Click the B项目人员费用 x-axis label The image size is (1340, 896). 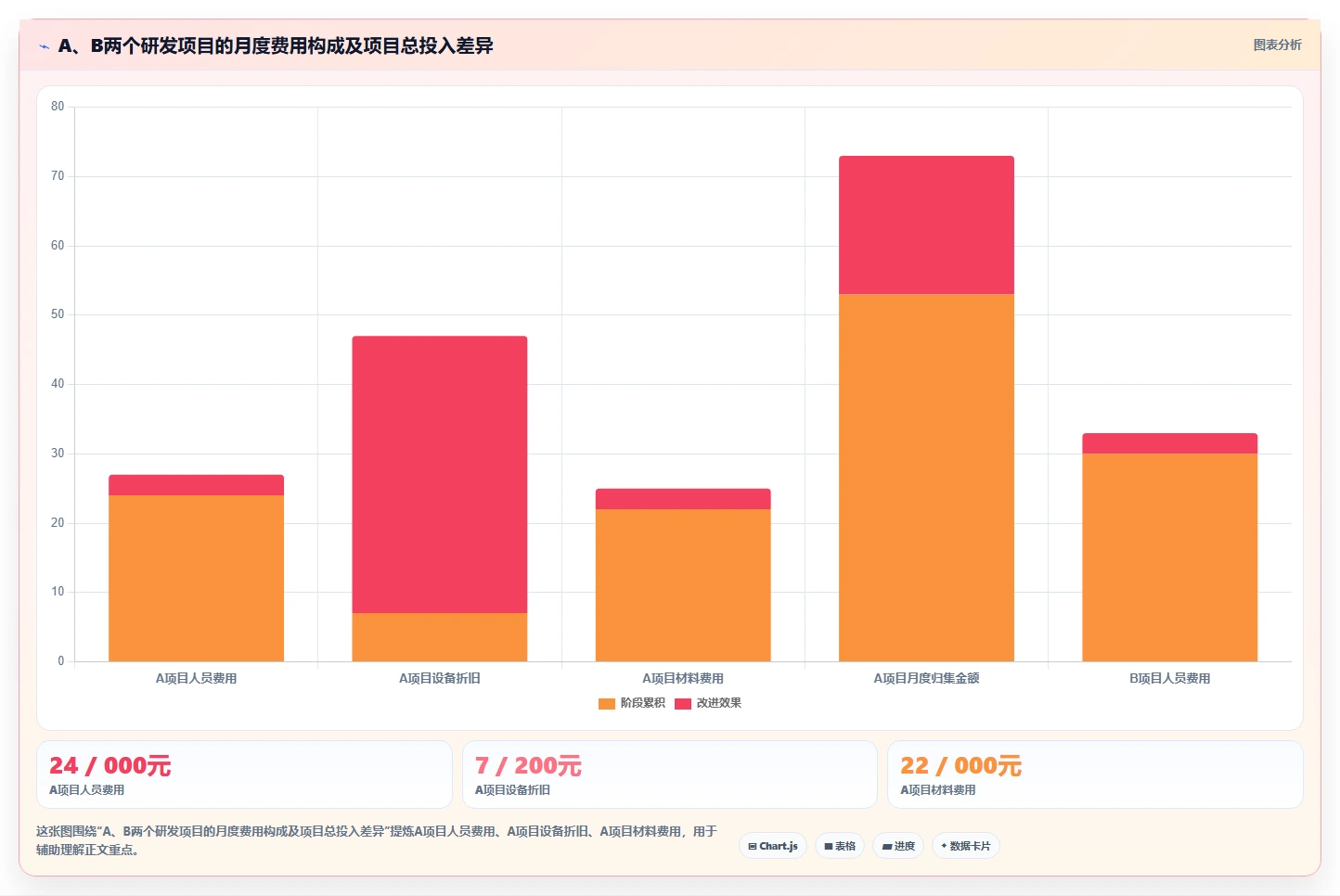1169,678
